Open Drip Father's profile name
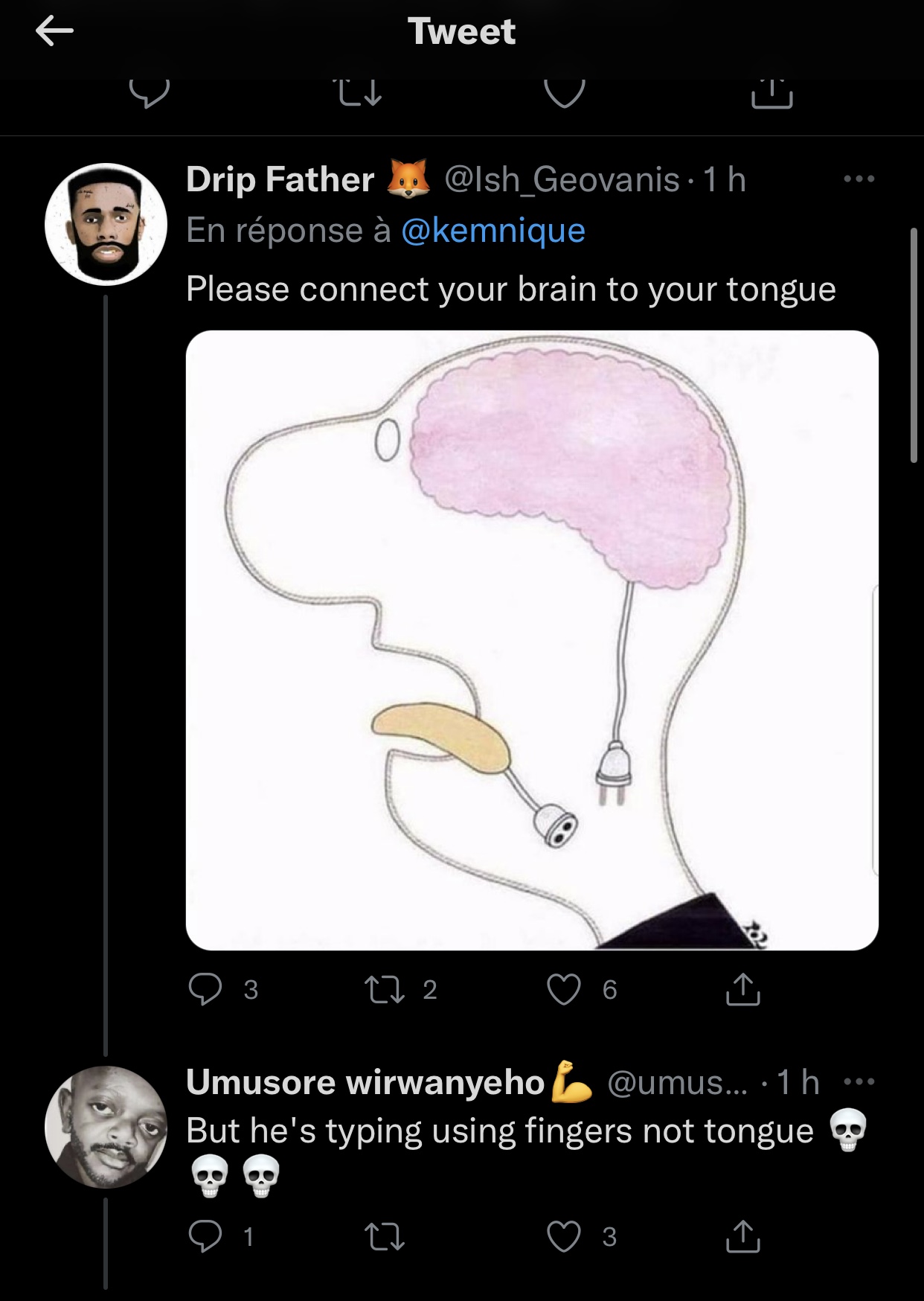The height and width of the screenshot is (1301, 924). (280, 179)
